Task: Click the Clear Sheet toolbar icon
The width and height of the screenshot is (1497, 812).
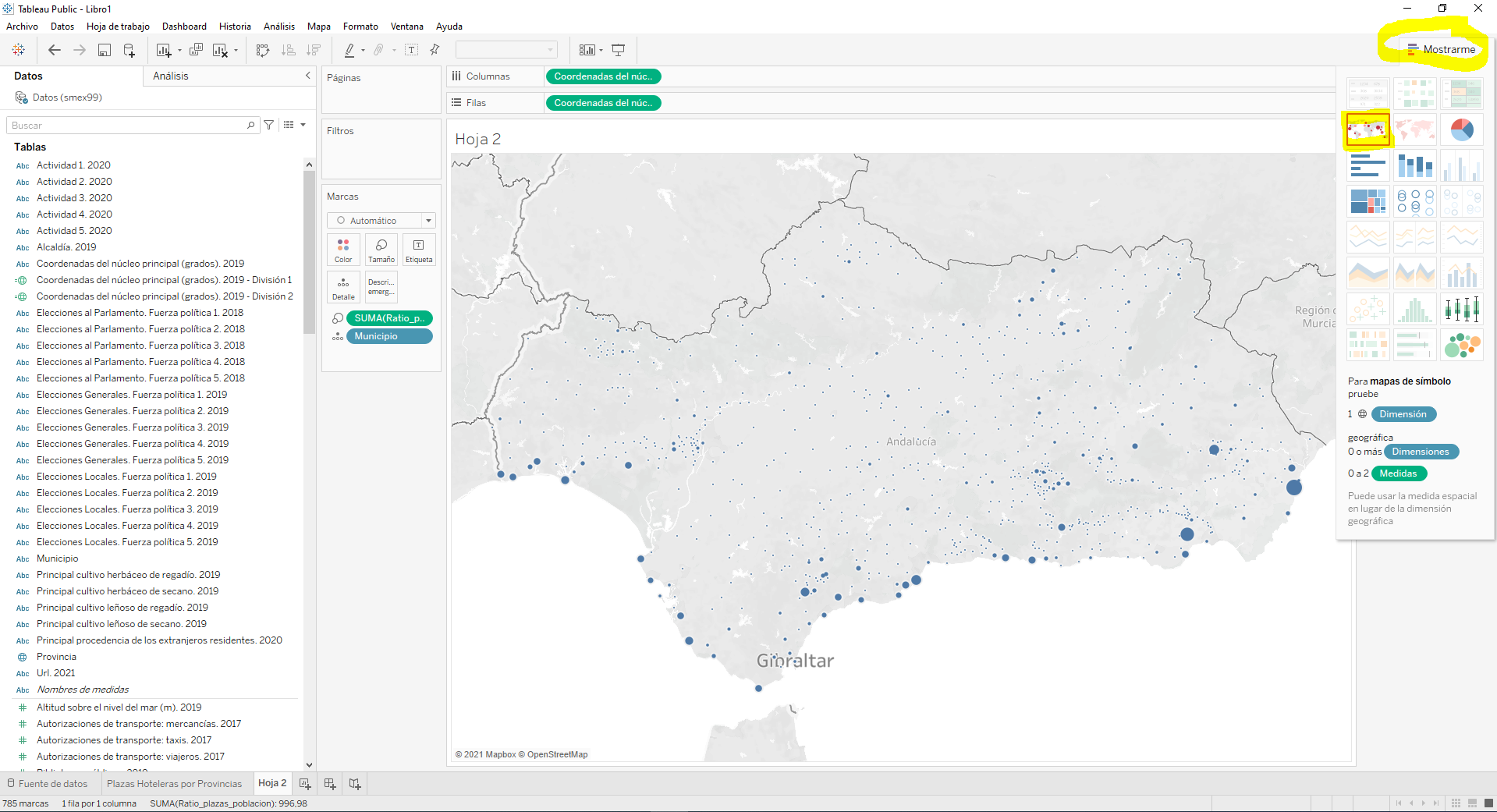Action: click(x=221, y=49)
